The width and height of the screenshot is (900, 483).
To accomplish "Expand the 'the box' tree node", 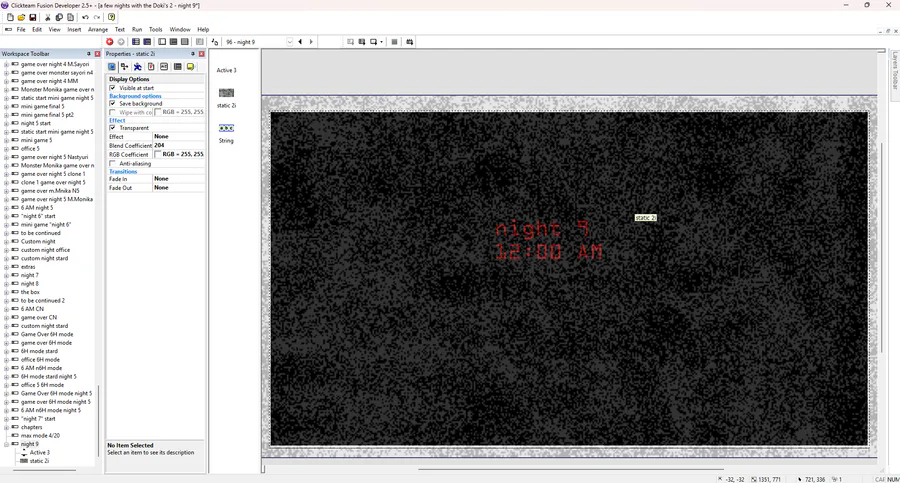I will point(6,292).
